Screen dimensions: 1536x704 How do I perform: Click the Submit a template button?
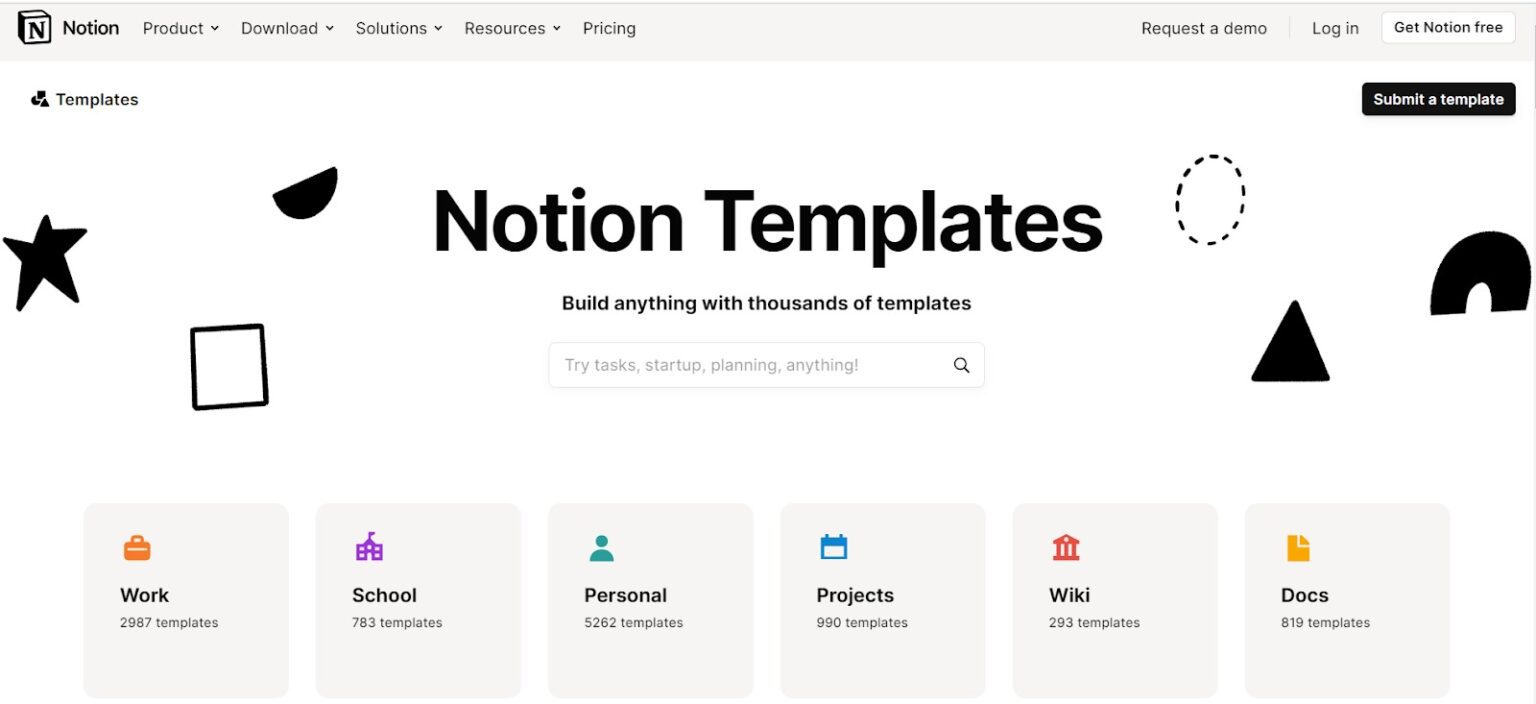1438,99
